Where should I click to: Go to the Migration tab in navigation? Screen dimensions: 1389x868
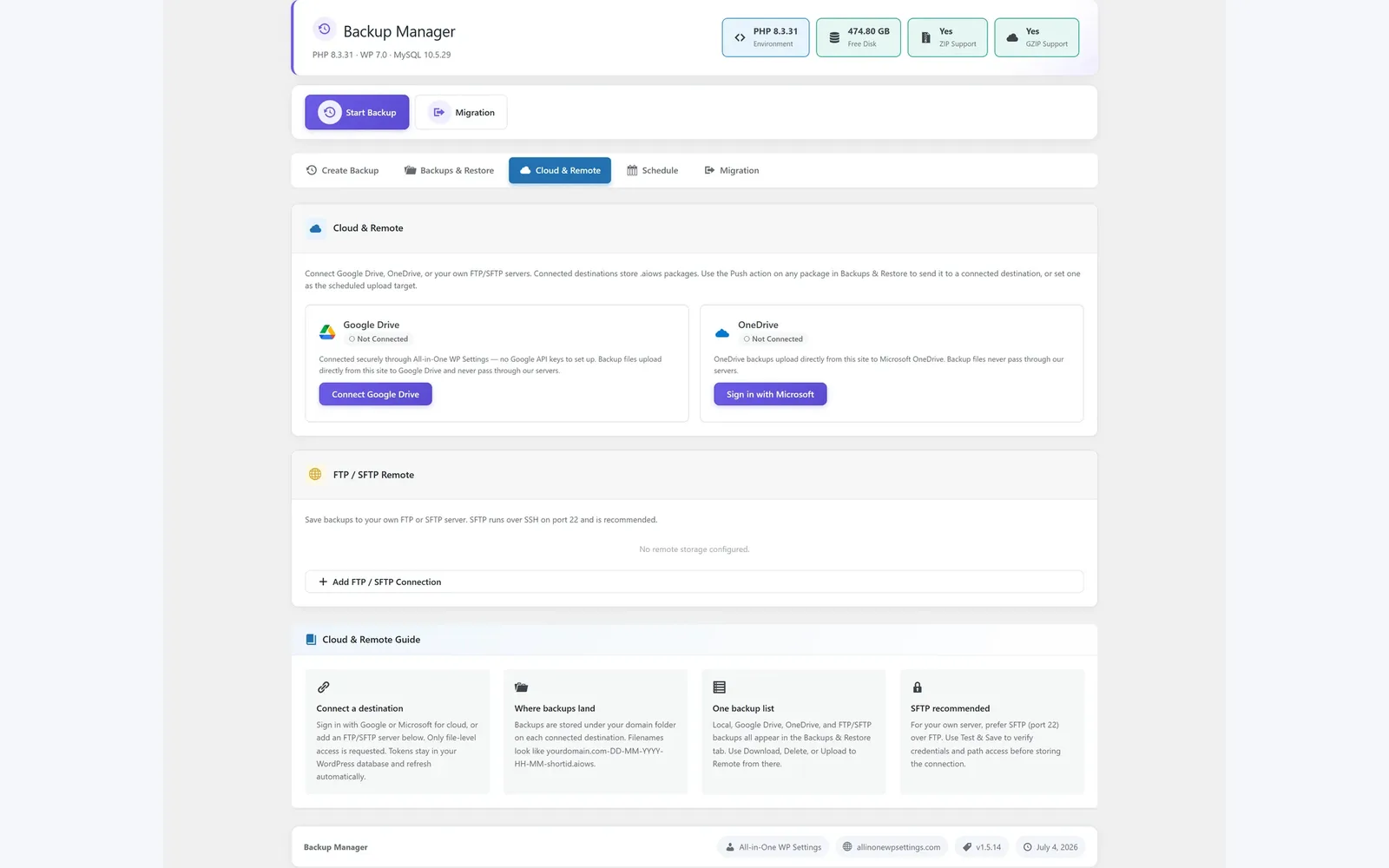click(x=732, y=170)
